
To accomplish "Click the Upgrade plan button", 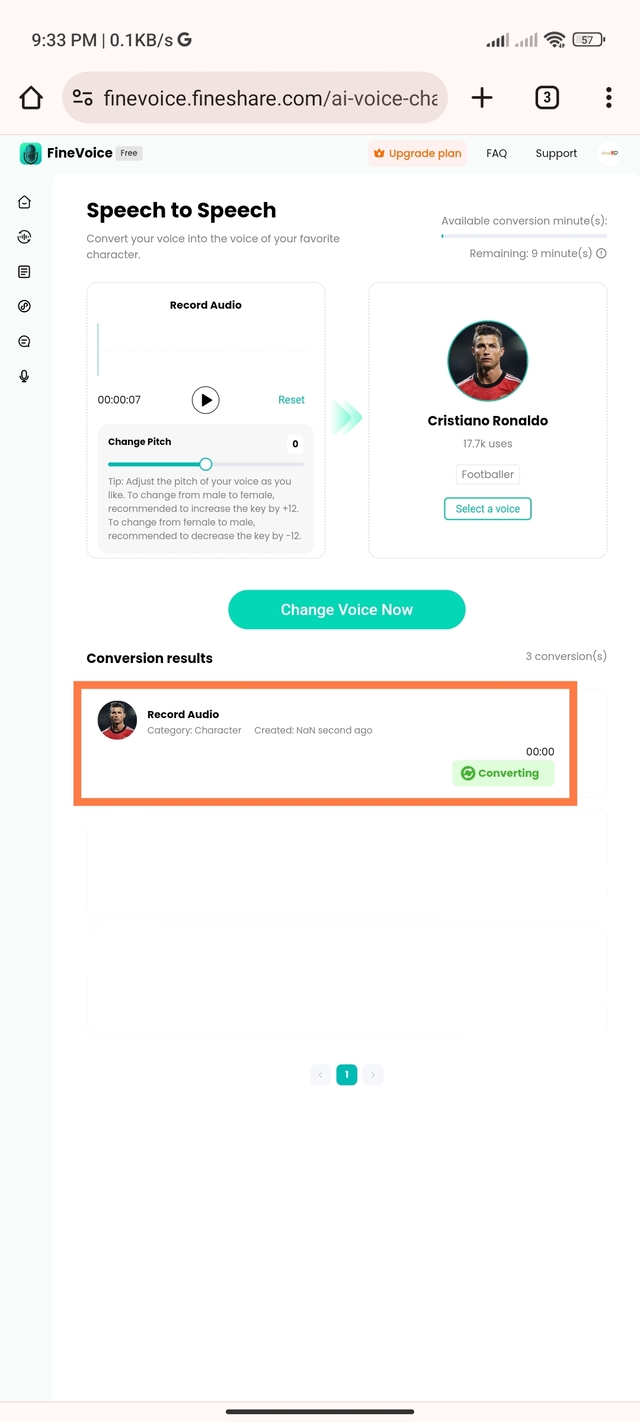I will click(417, 154).
